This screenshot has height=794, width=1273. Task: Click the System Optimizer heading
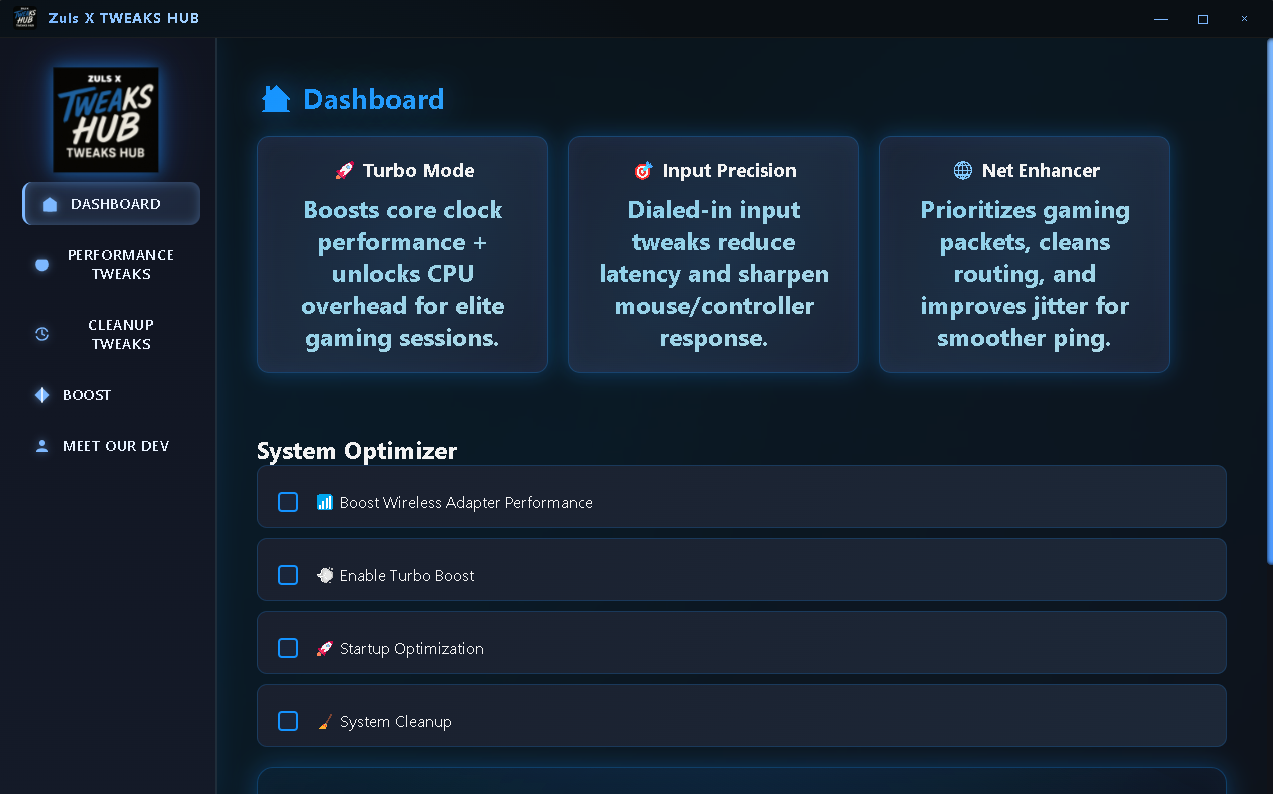coord(357,451)
